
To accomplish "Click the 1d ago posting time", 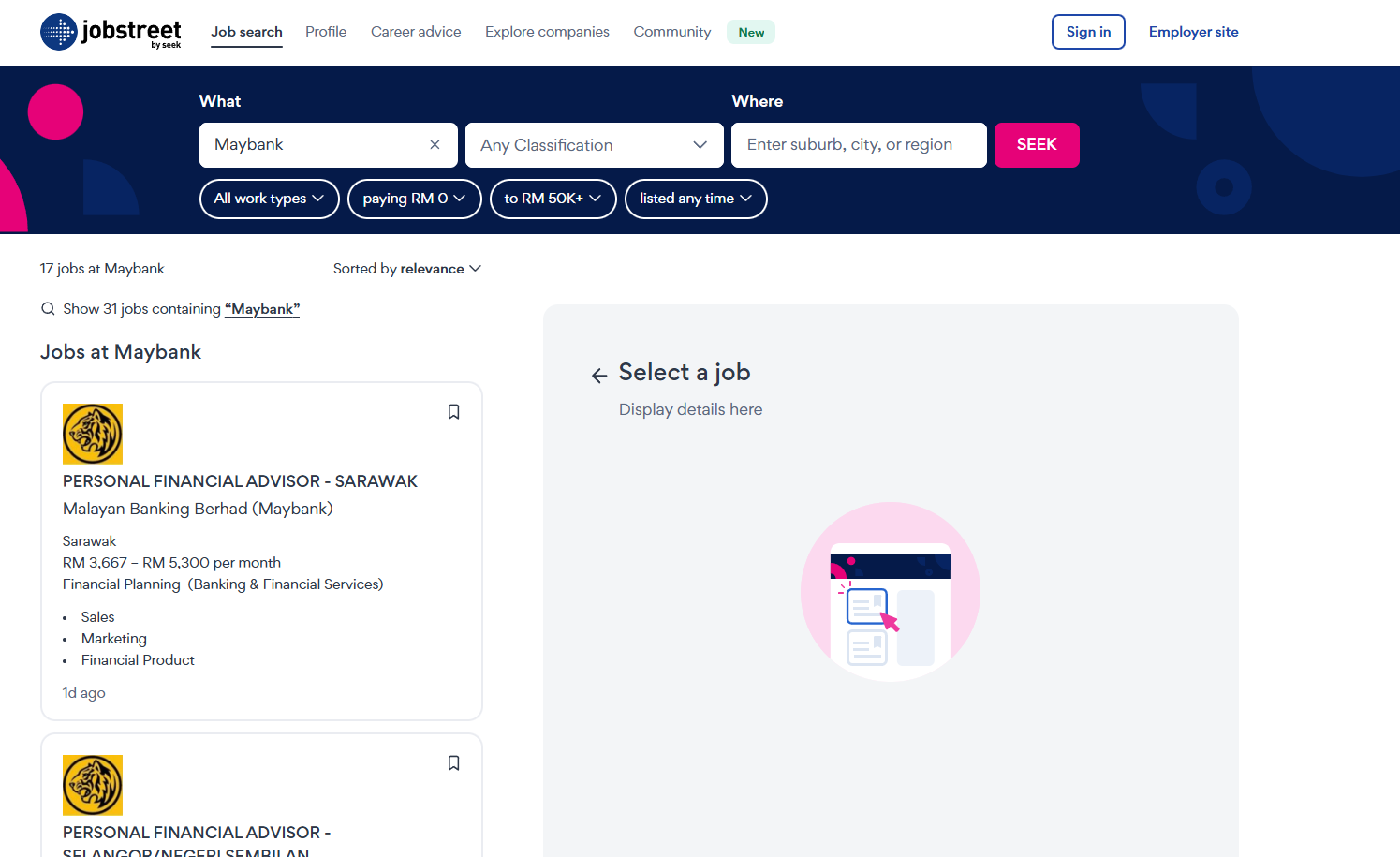I will [83, 693].
